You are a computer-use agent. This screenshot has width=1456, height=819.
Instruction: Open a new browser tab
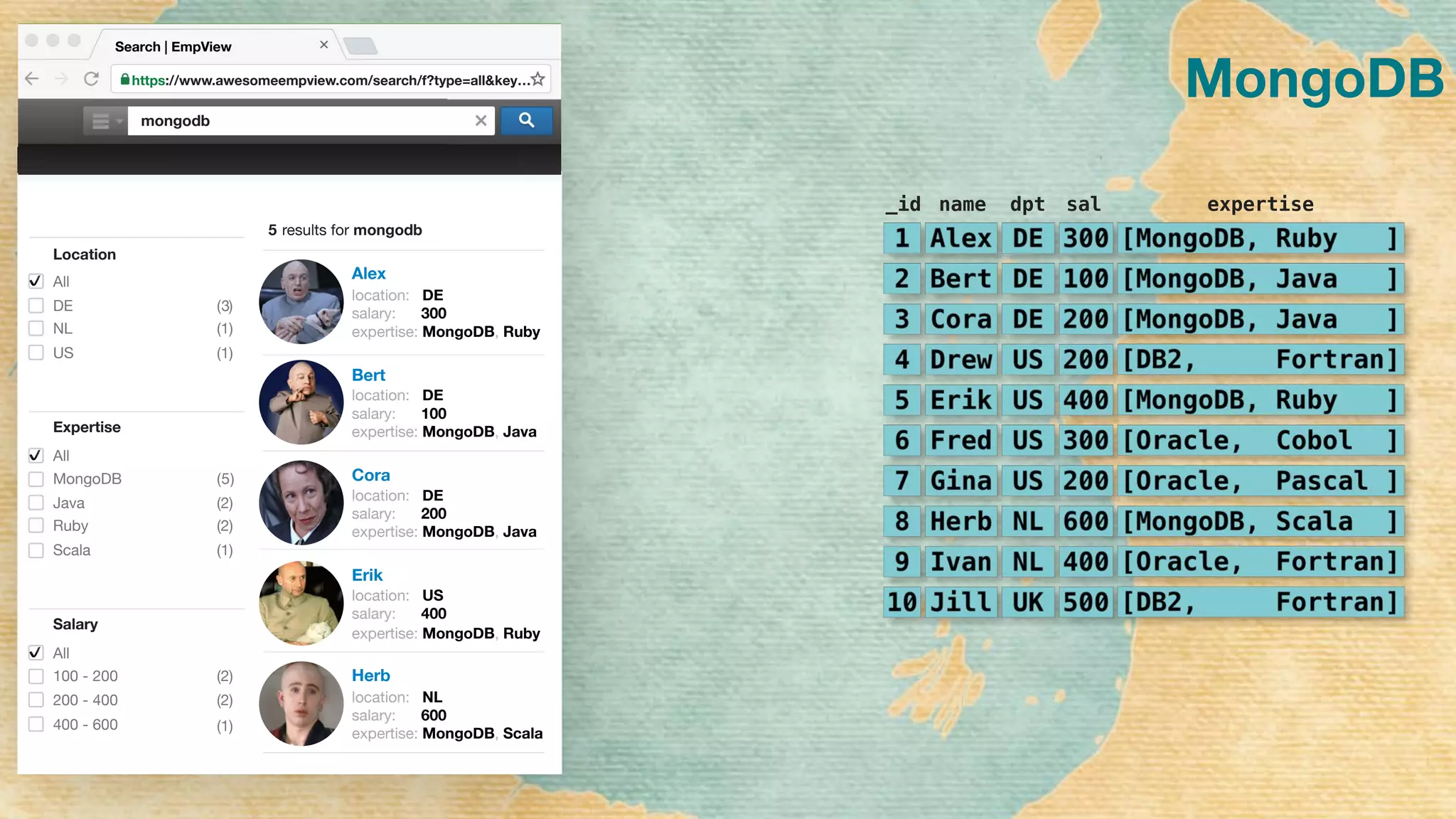[x=360, y=47]
